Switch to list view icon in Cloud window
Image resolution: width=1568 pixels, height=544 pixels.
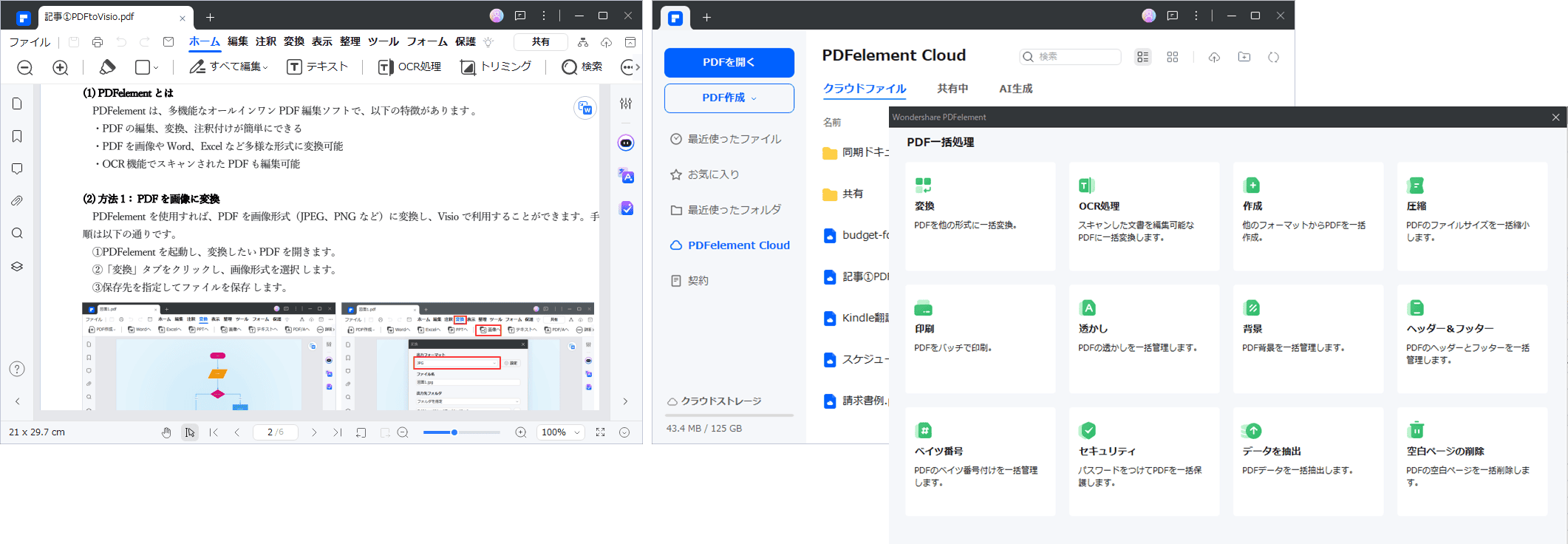tap(1143, 57)
